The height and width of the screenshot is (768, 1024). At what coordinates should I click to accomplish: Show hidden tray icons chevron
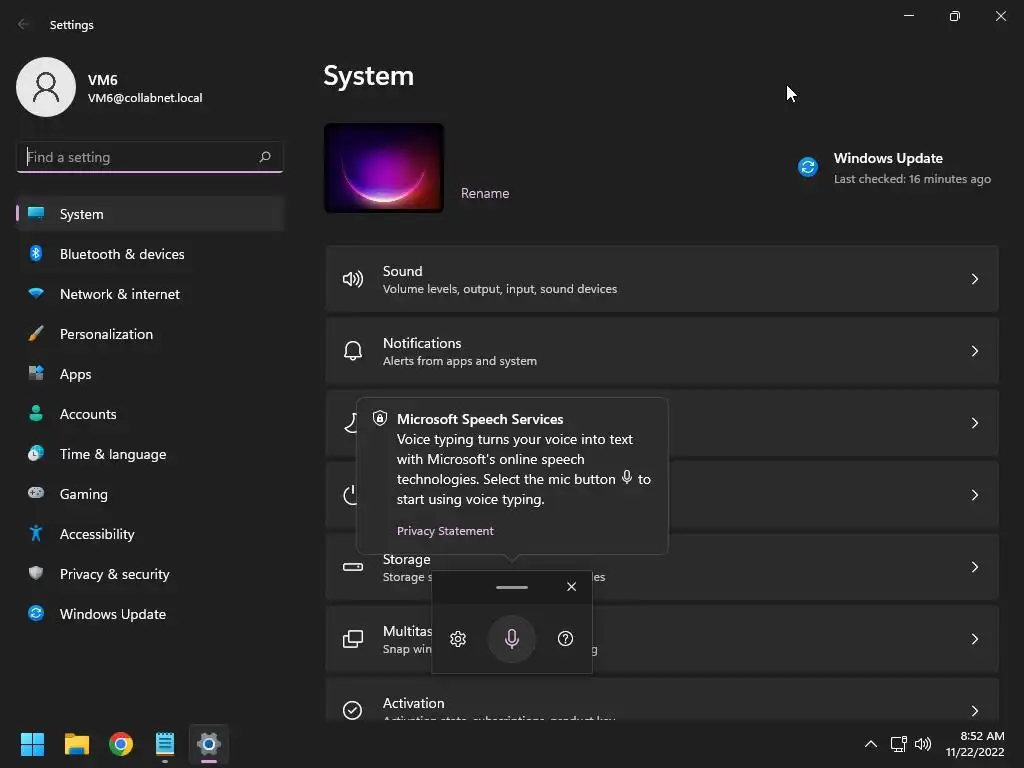pos(871,744)
